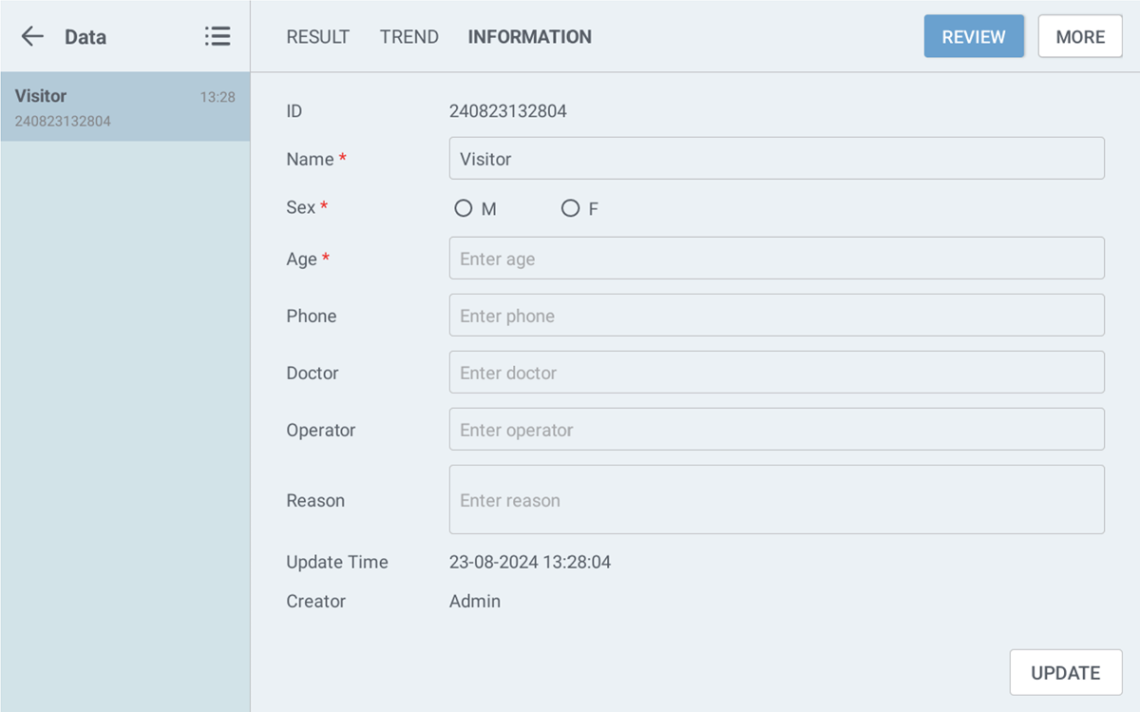Screen dimensions: 1140x712
Task: Click the Creator value Admin
Action: [475, 601]
